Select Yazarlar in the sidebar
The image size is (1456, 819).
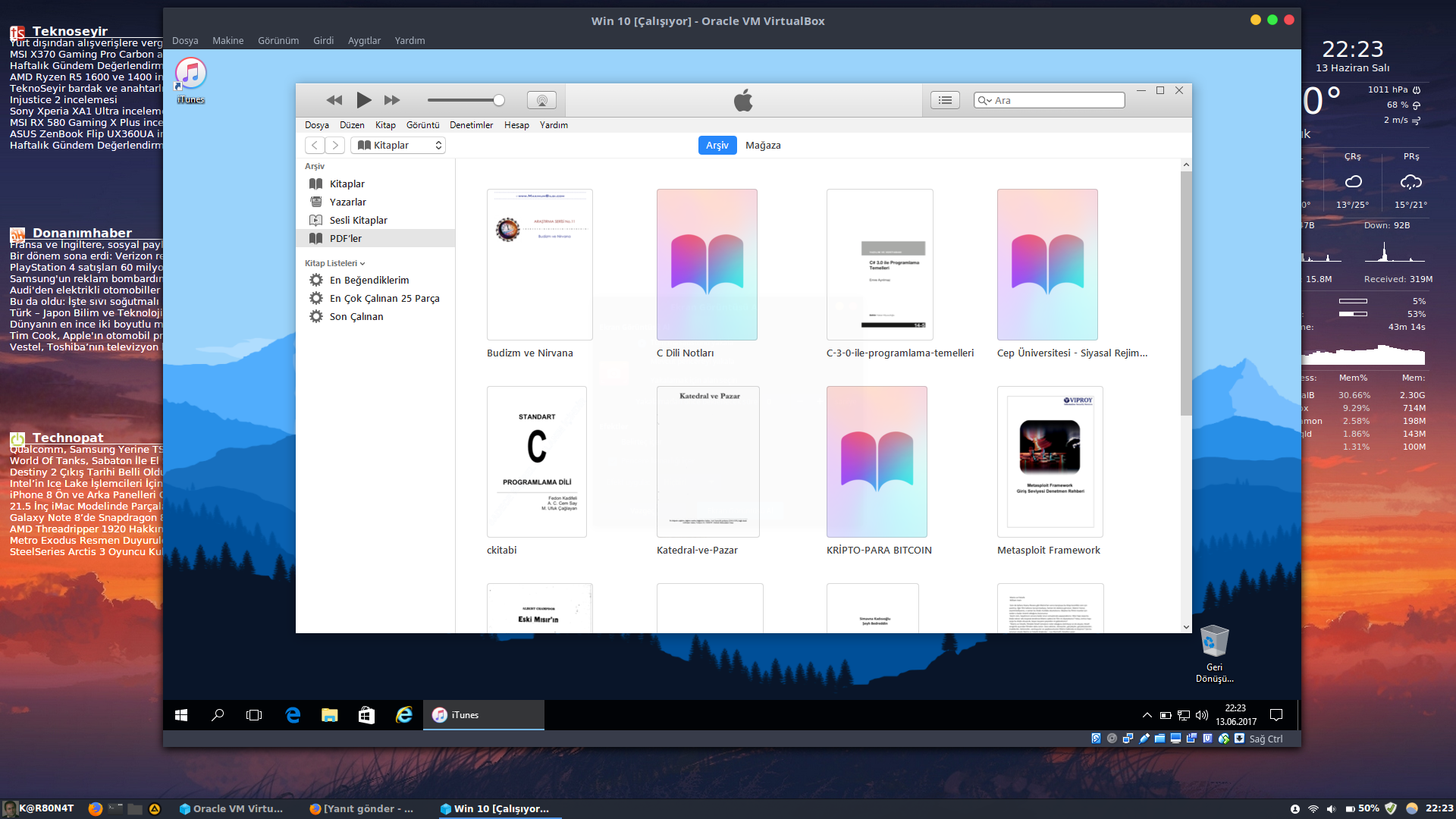[x=375, y=202]
